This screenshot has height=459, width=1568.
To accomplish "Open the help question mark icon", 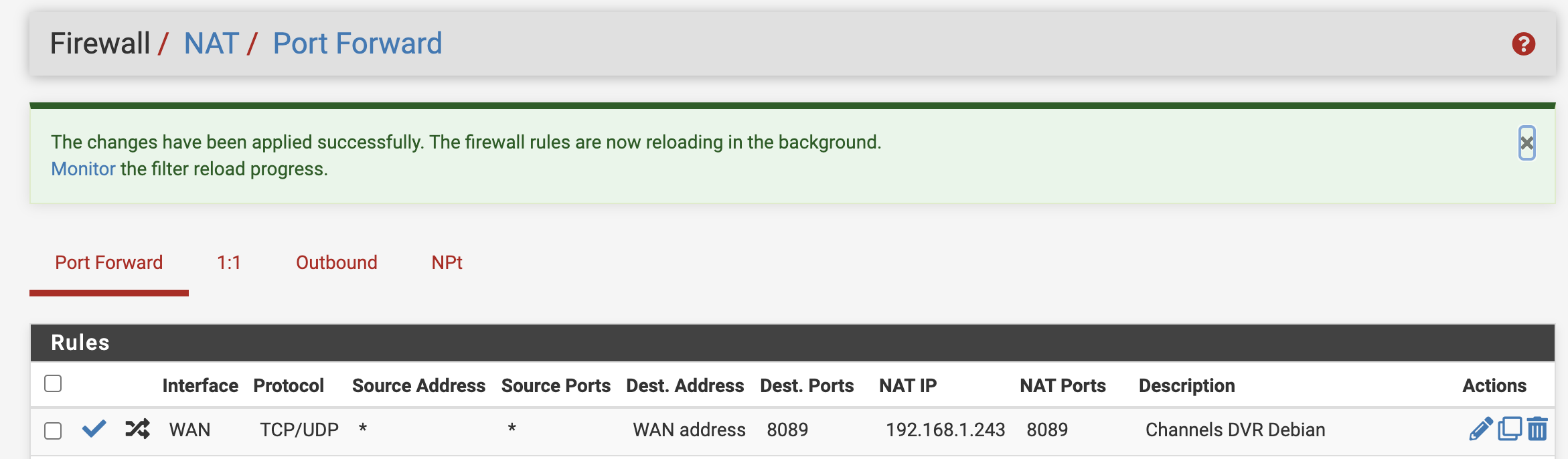I will click(x=1523, y=44).
